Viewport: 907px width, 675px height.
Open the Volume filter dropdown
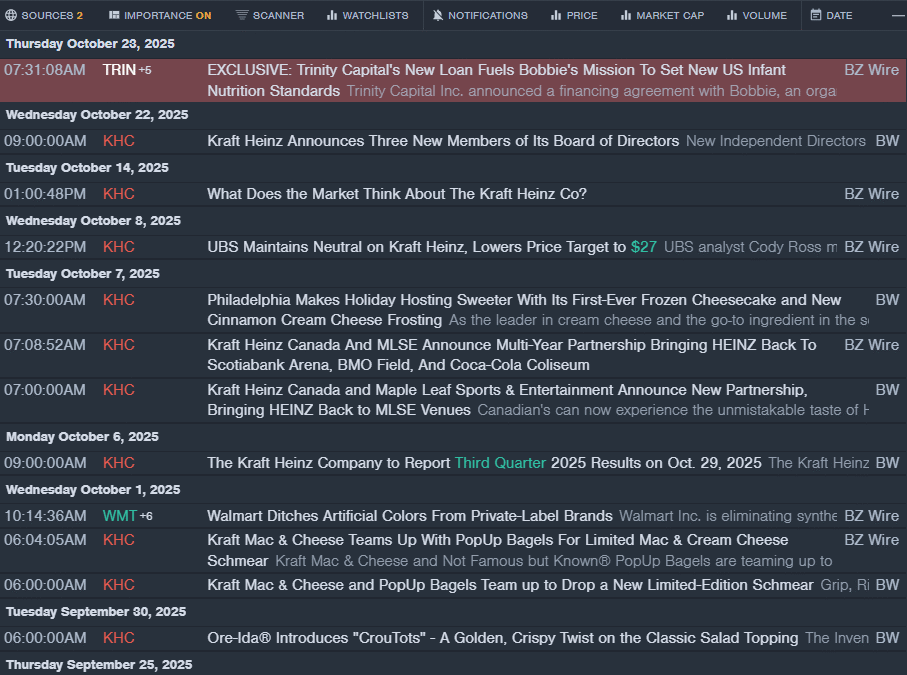tap(757, 15)
